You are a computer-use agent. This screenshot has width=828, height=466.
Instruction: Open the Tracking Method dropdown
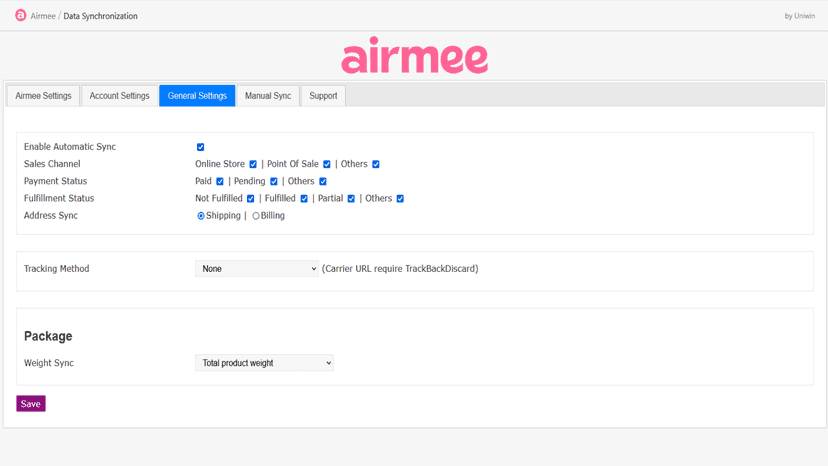point(257,268)
